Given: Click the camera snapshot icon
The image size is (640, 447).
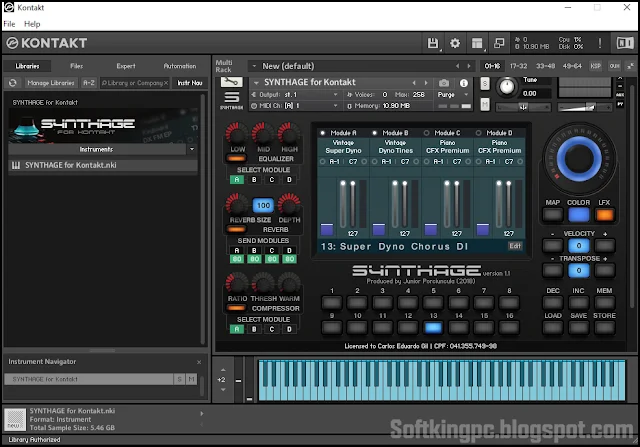Looking at the screenshot, I should tap(444, 83).
